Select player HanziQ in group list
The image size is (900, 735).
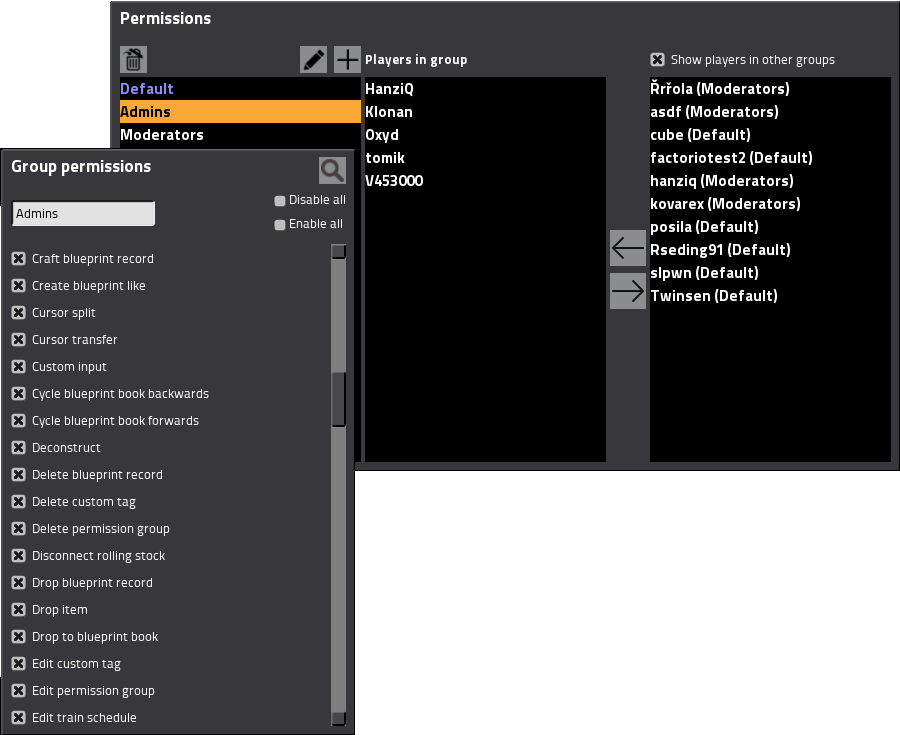[x=485, y=89]
